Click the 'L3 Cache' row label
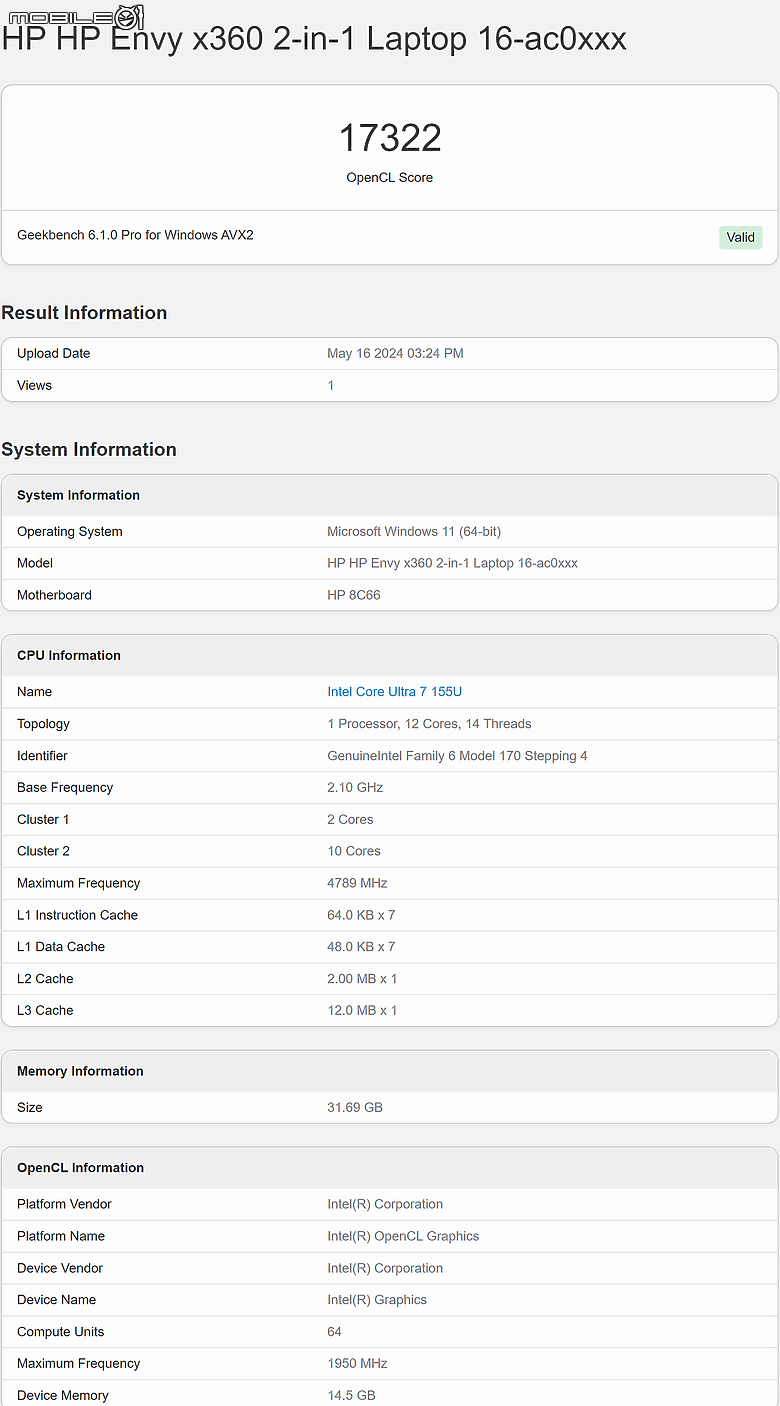The width and height of the screenshot is (780, 1406). [x=45, y=1012]
